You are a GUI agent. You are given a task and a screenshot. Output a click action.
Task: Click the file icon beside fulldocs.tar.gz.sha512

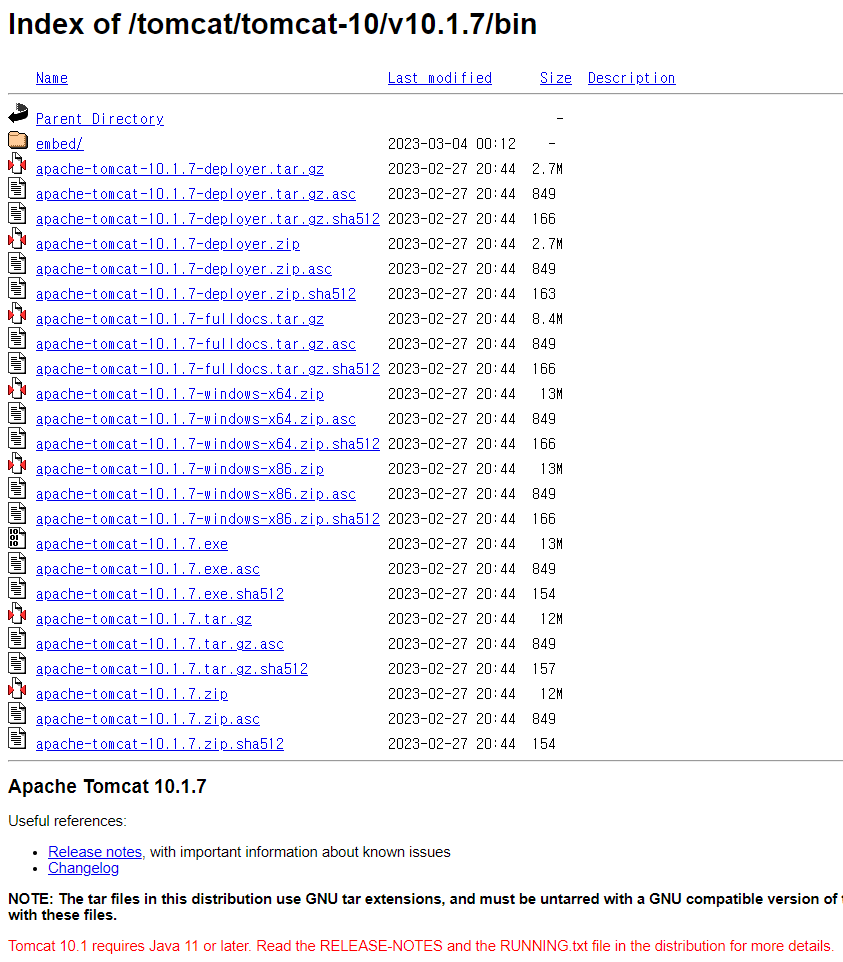[x=17, y=363]
